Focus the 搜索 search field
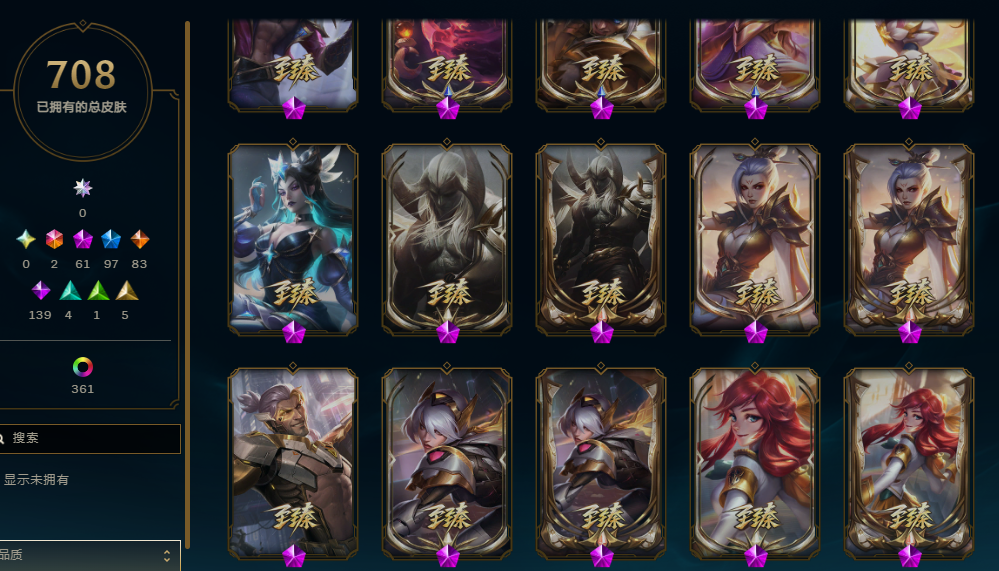The width and height of the screenshot is (999, 571). pyautogui.click(x=89, y=438)
